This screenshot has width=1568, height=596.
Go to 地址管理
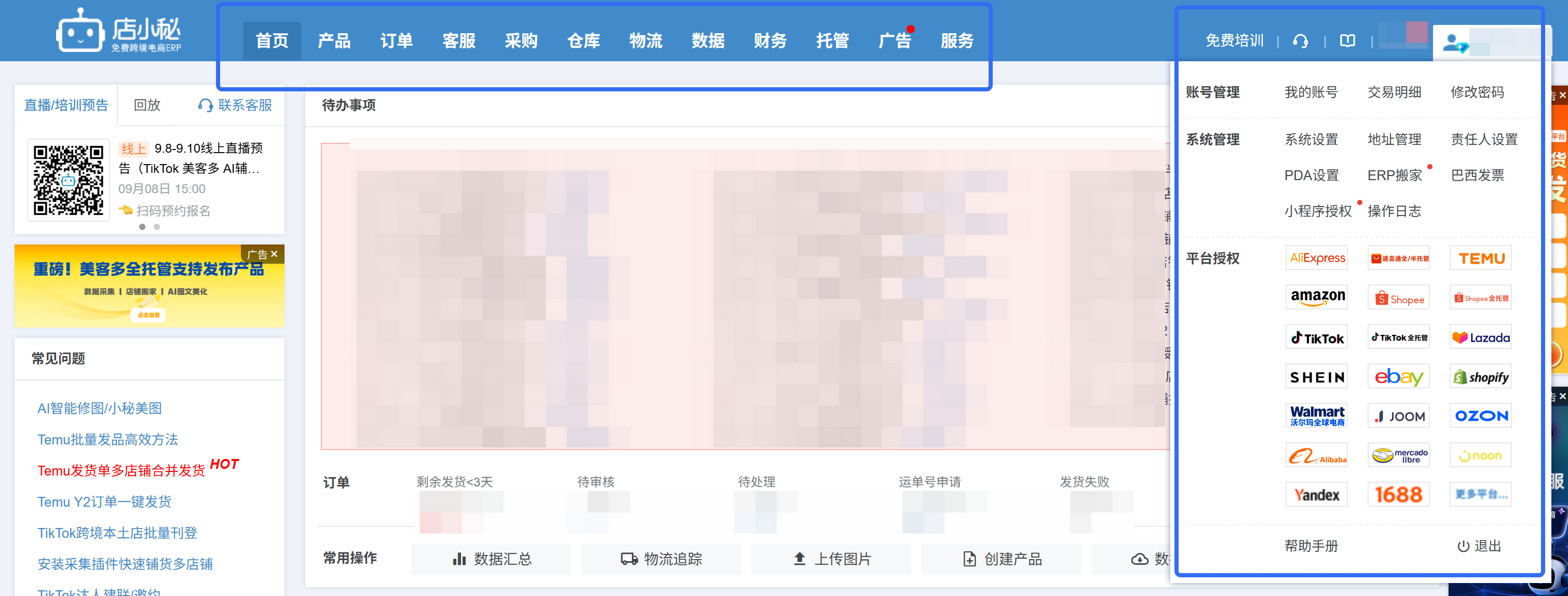coord(1394,140)
